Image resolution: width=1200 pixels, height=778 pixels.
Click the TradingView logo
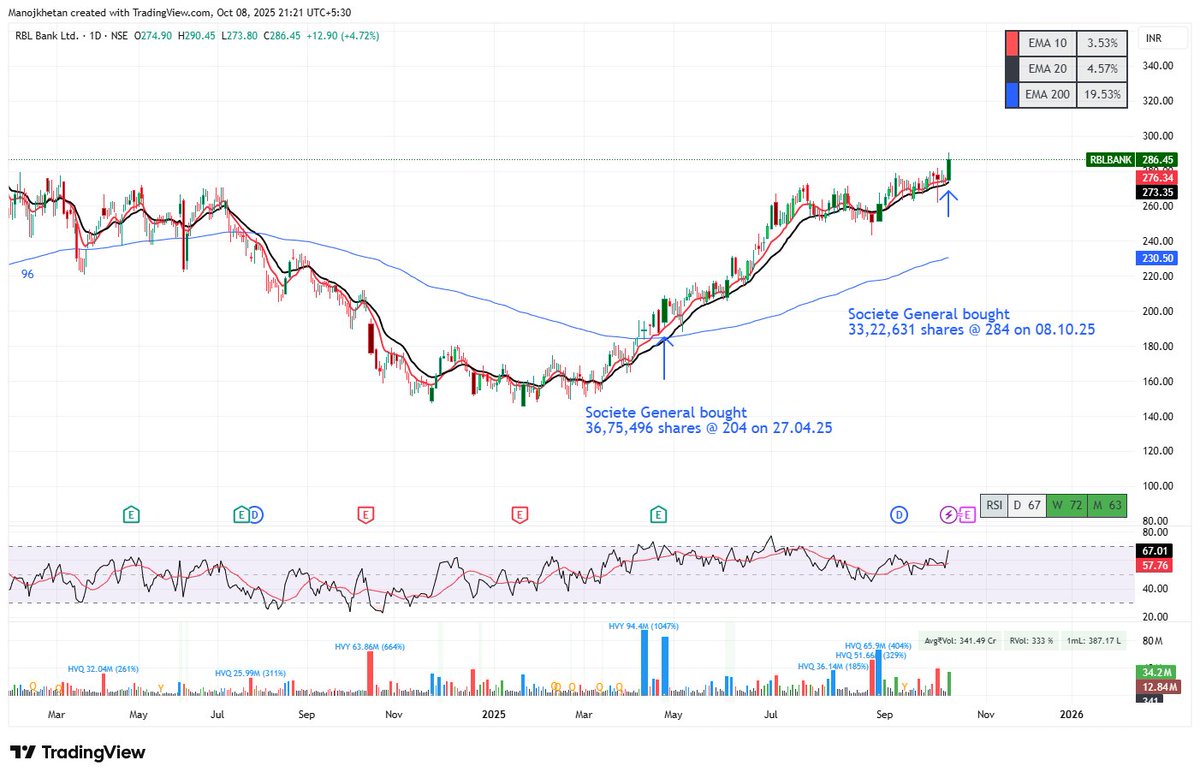pos(78,753)
